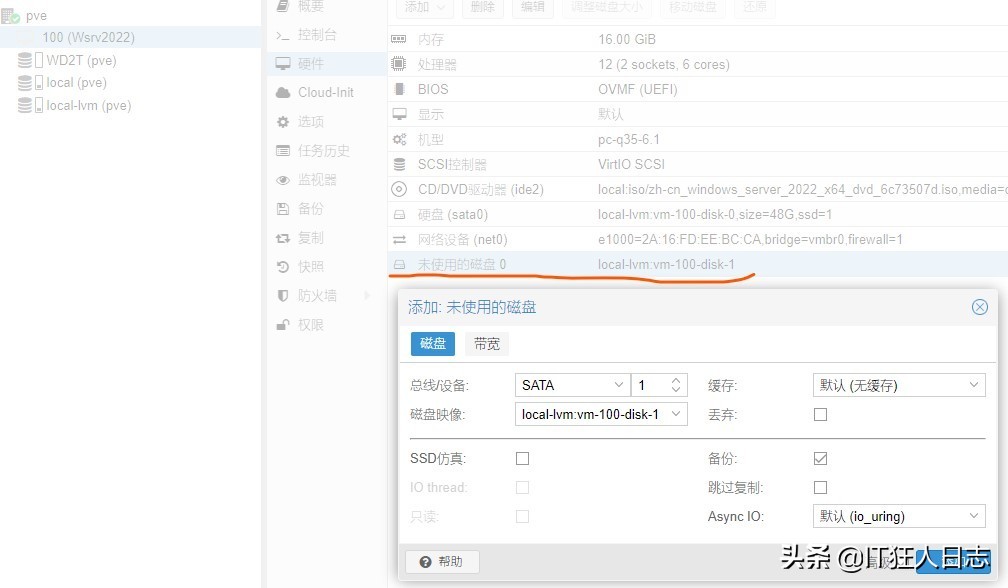
Task: Click the 编辑 button in toolbar
Action: tap(532, 8)
